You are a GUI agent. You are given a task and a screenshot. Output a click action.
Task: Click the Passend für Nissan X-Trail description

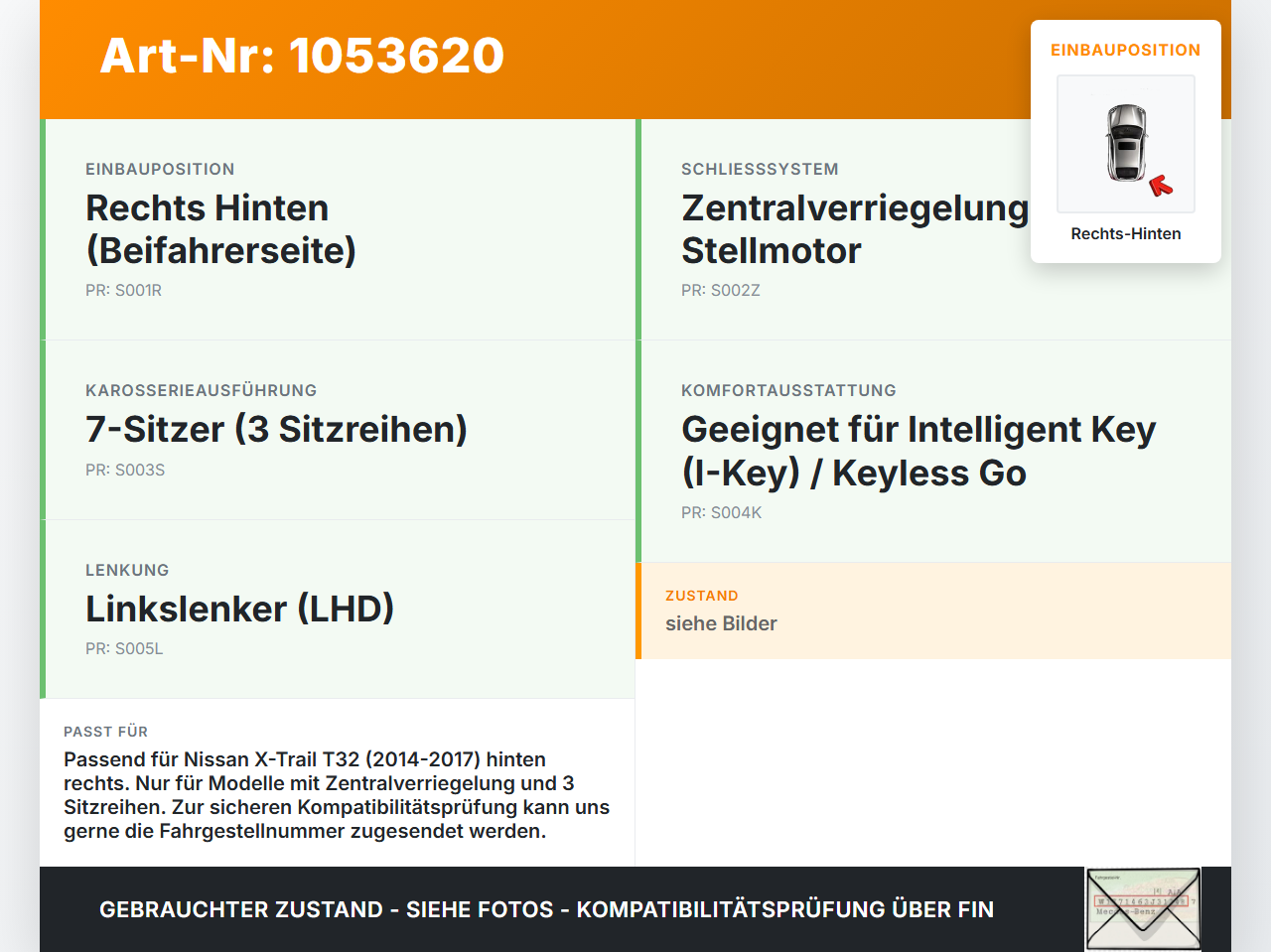pos(337,795)
